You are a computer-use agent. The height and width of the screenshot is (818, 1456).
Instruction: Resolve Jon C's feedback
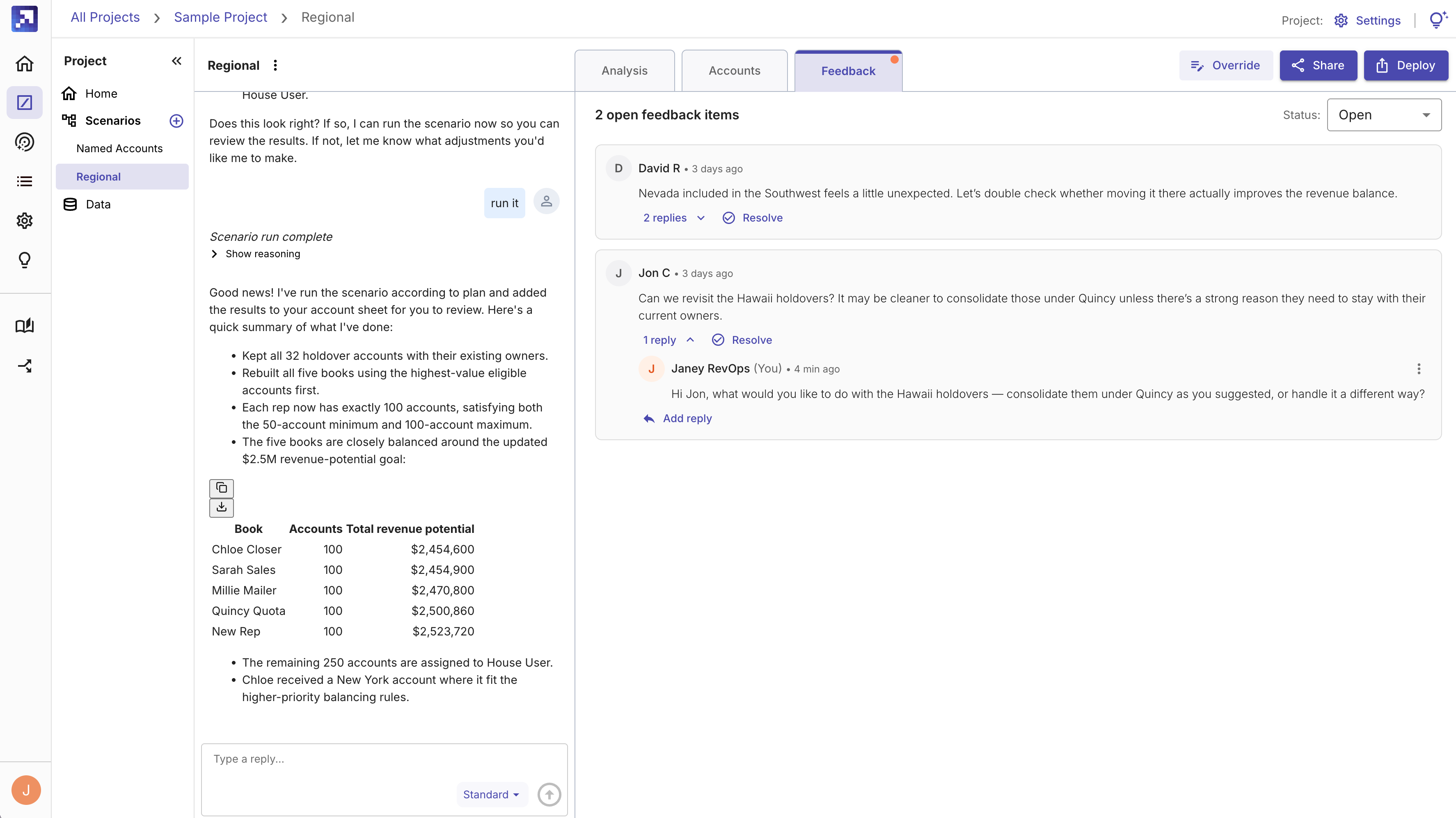coord(742,340)
